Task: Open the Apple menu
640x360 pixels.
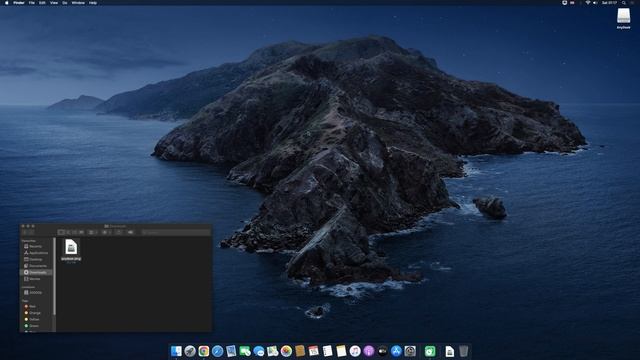Action: coord(7,2)
